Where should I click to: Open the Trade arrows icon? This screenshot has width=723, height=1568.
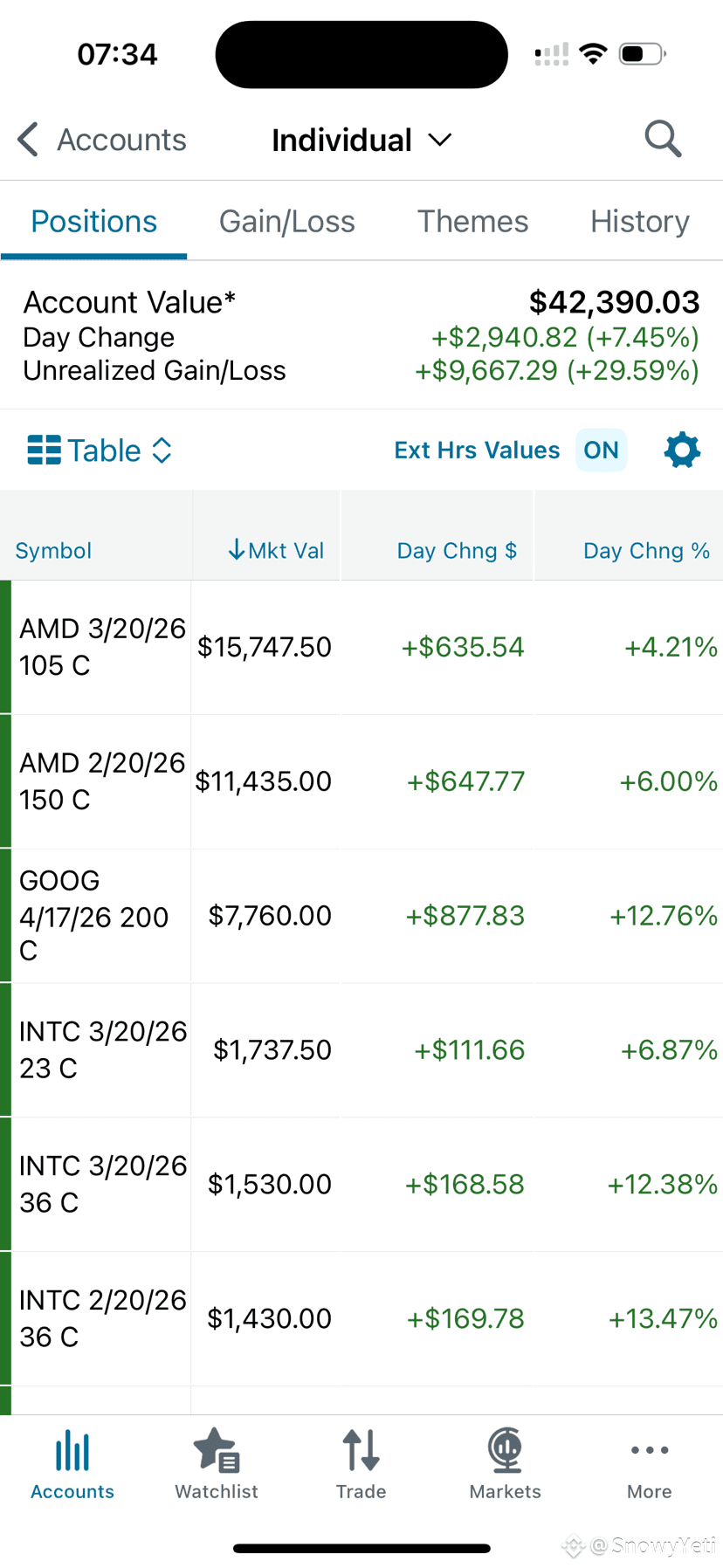click(x=361, y=1451)
